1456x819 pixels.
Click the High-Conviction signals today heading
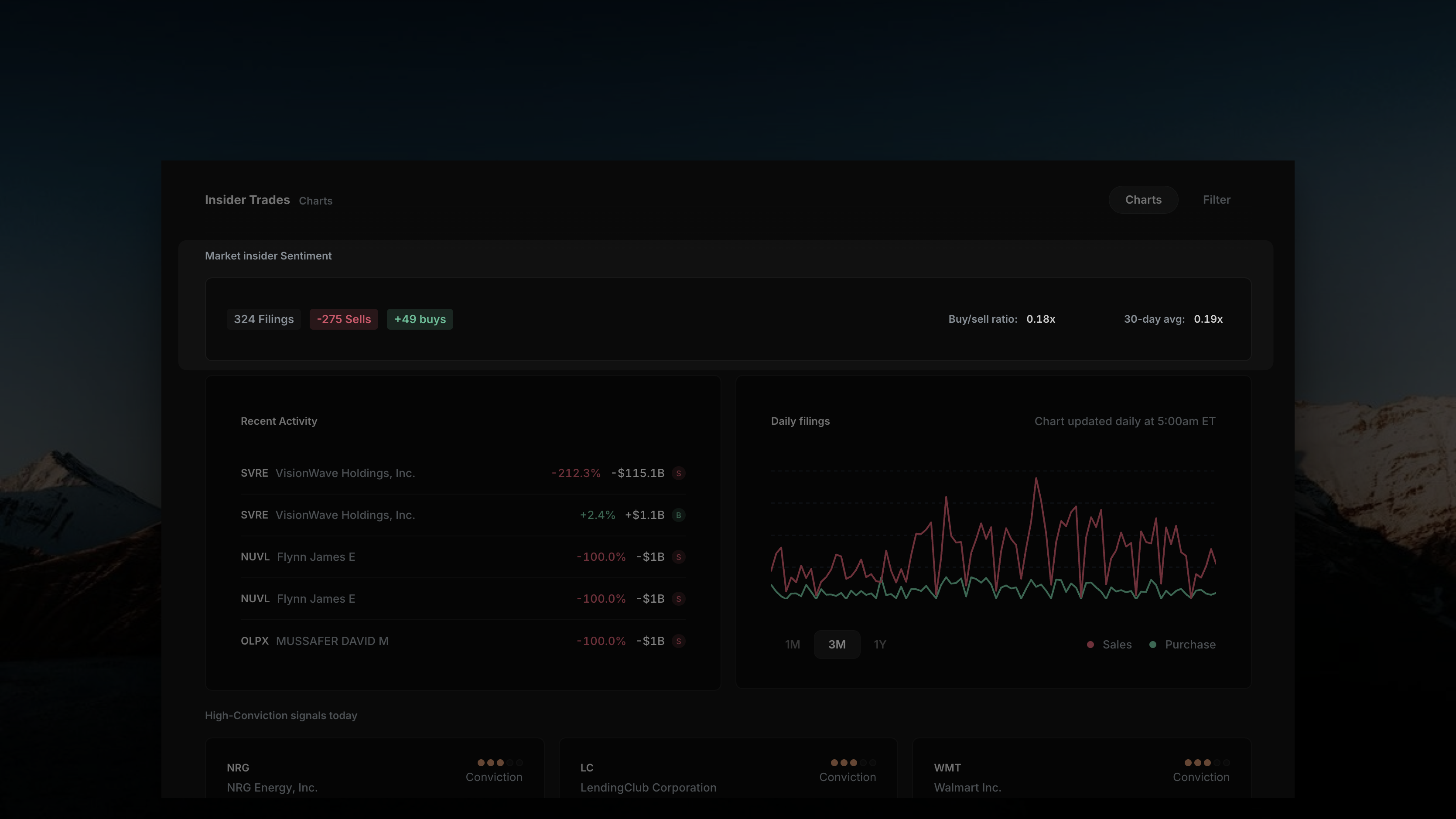click(281, 716)
